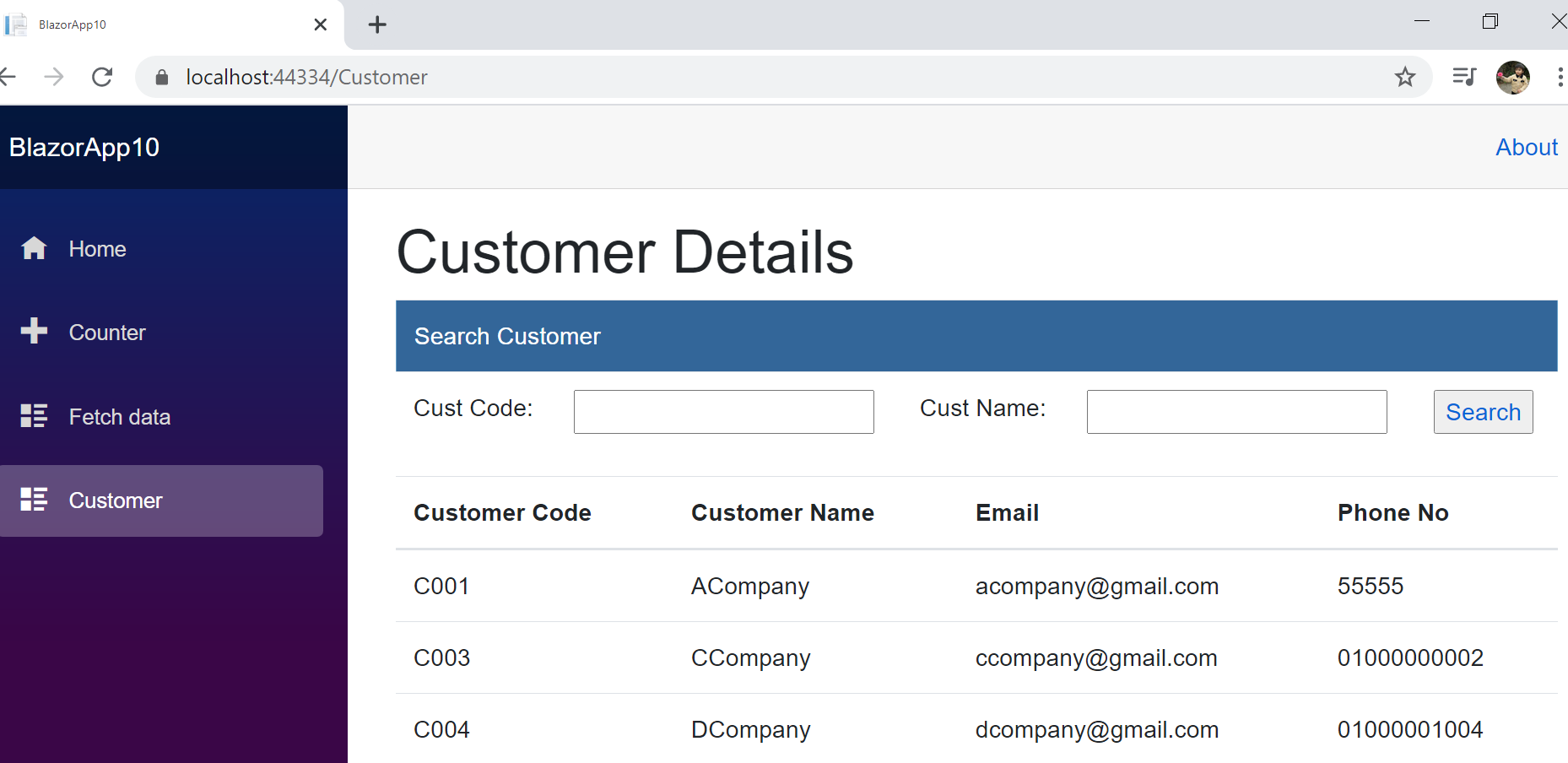Open the media control icon in toolbar
Image resolution: width=1568 pixels, height=763 pixels.
(1464, 77)
